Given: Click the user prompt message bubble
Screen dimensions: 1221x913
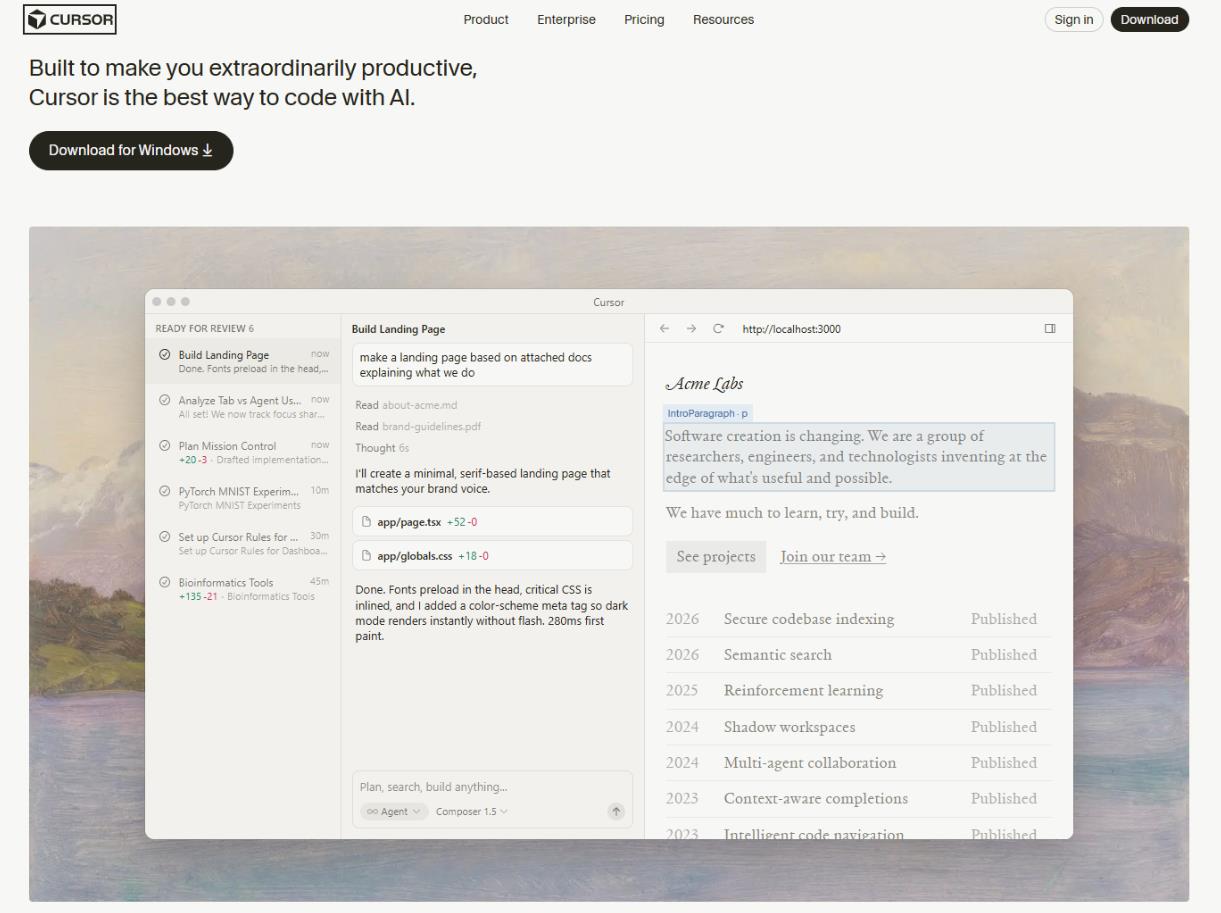Looking at the screenshot, I should point(492,365).
